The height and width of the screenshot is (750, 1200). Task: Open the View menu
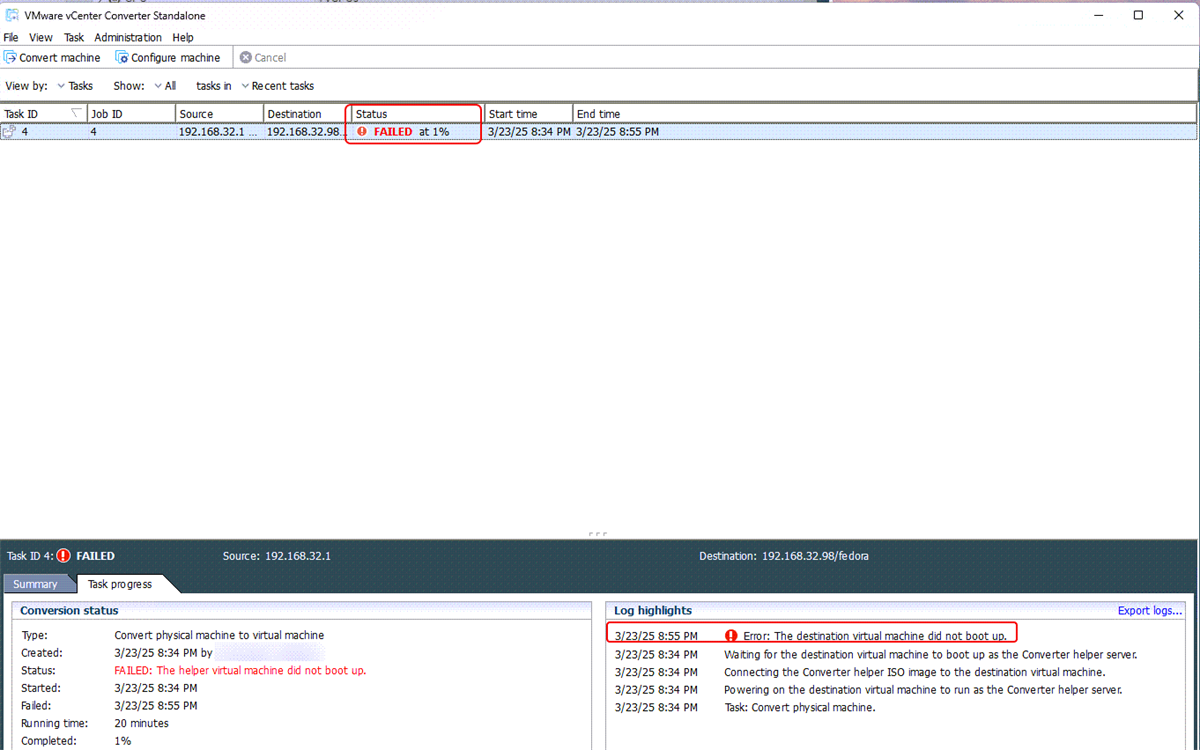click(x=41, y=37)
